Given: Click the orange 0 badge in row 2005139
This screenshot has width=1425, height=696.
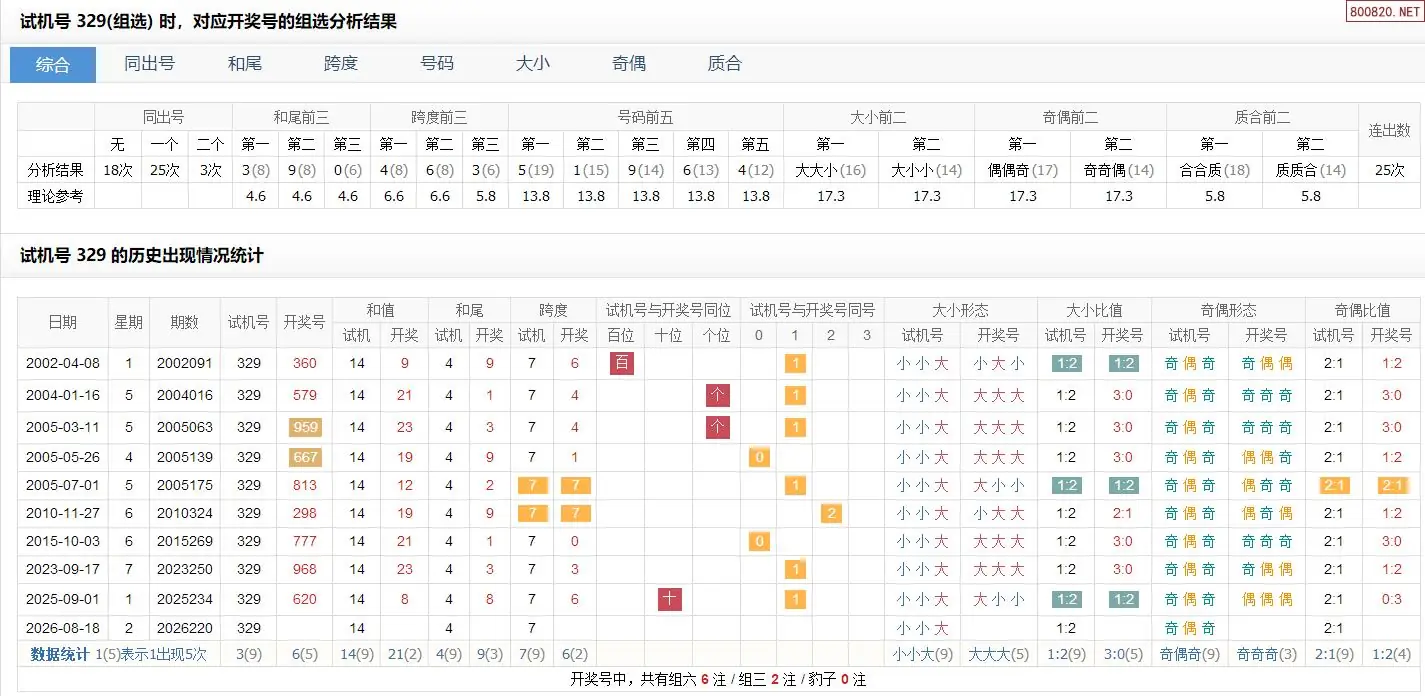Looking at the screenshot, I should [x=759, y=457].
